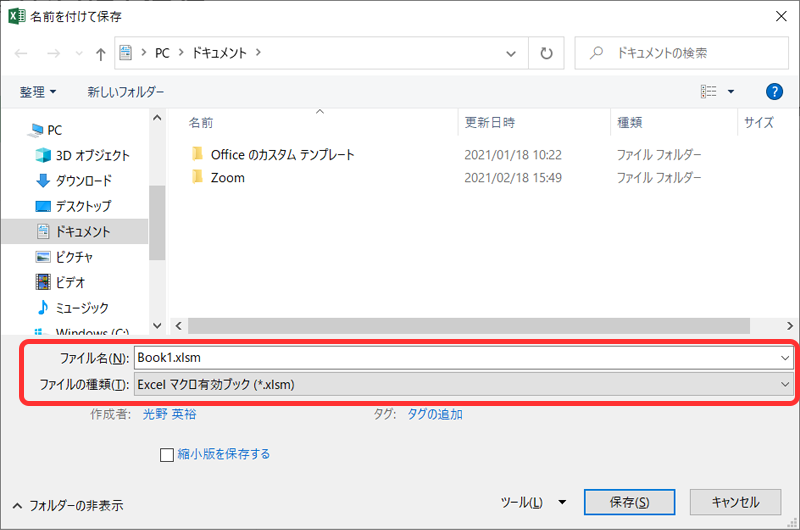Open the Zoom folder icon
Screen dimensions: 800x530
coord(197,178)
